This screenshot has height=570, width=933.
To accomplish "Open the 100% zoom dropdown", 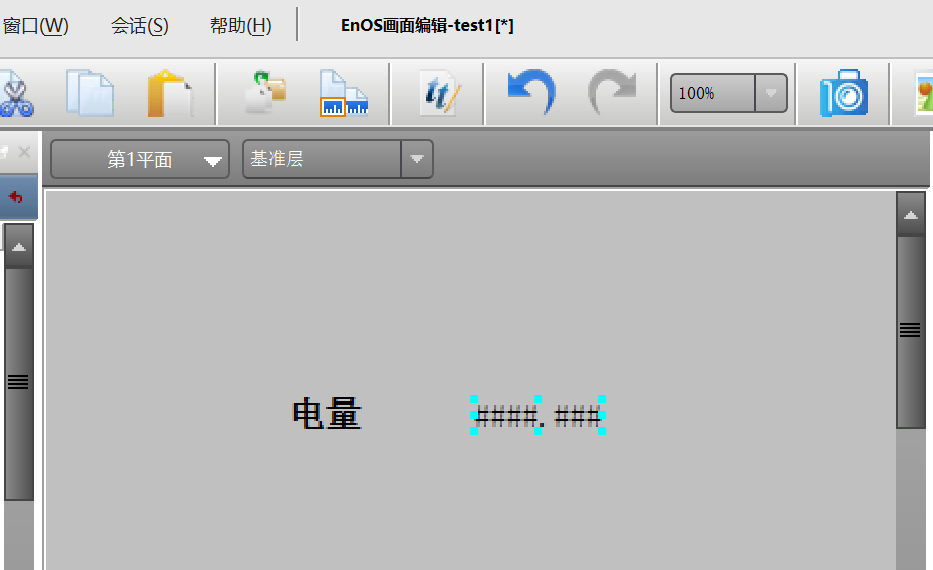I will click(770, 93).
